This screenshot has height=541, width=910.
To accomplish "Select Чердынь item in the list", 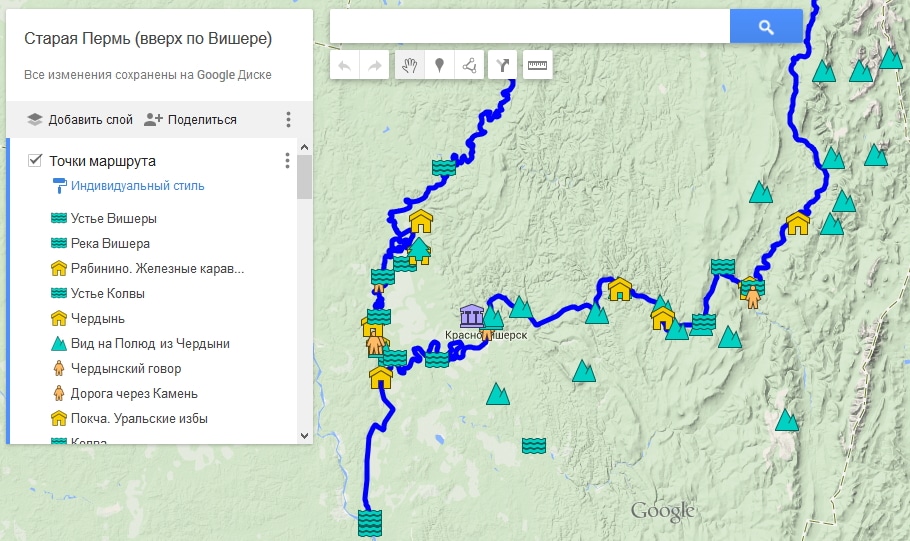I will point(97,318).
